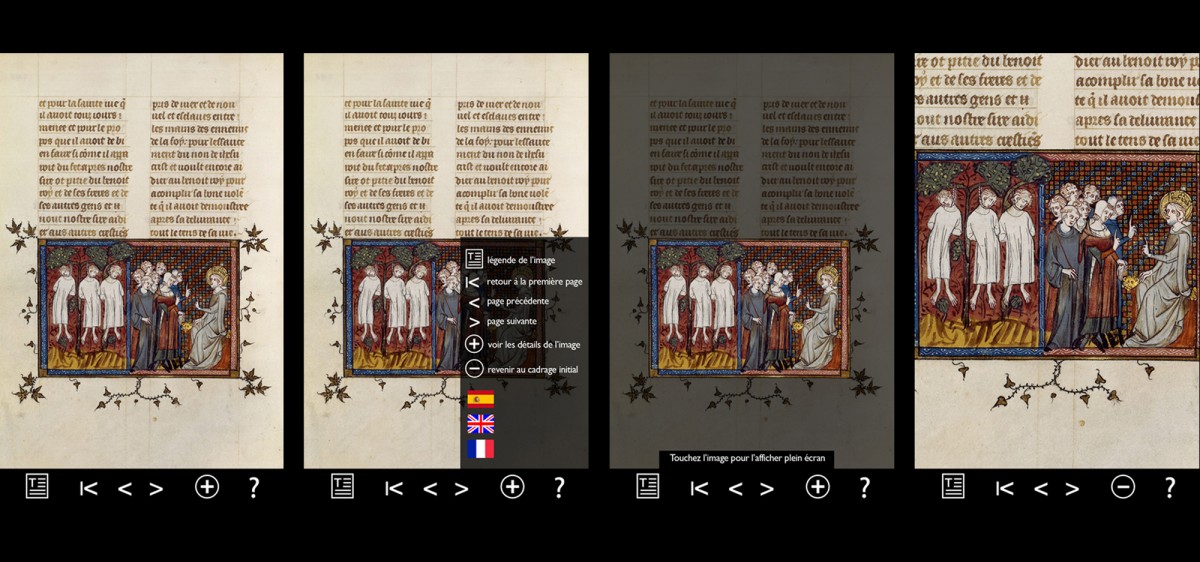1200x562 pixels.
Task: Plus zoom icon on toolbar below help-menu screen
Action: click(x=511, y=487)
